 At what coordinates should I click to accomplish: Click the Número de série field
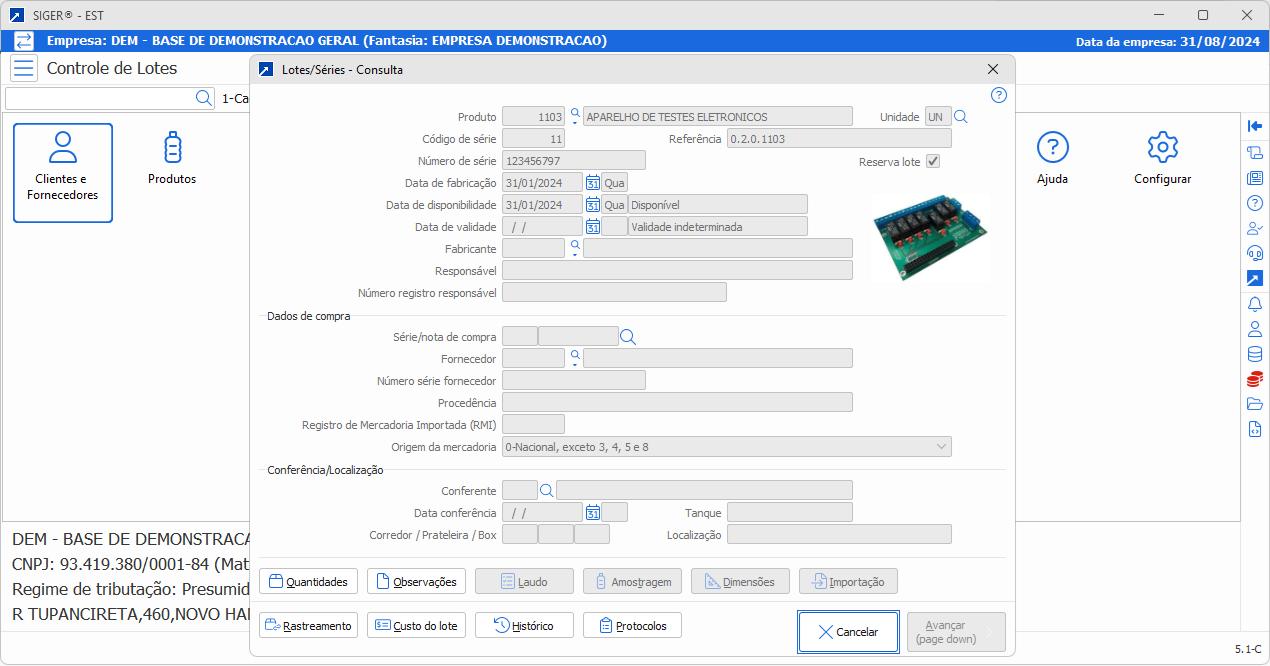pyautogui.click(x=574, y=161)
